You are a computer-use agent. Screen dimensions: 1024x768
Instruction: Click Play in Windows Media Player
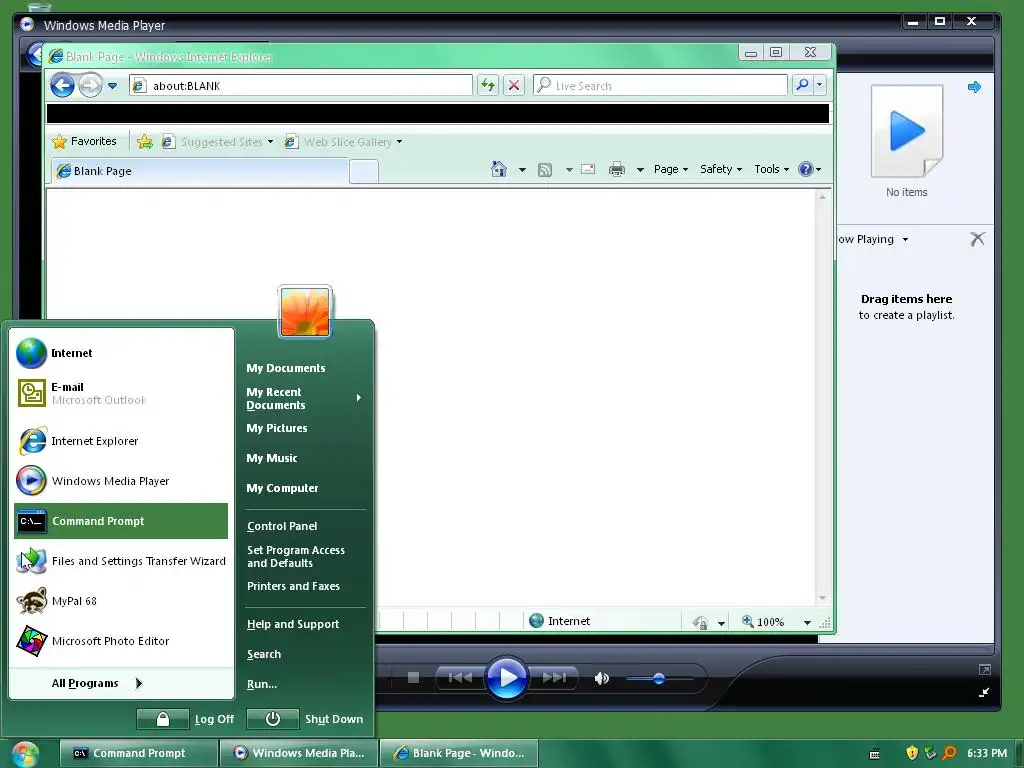(x=506, y=678)
